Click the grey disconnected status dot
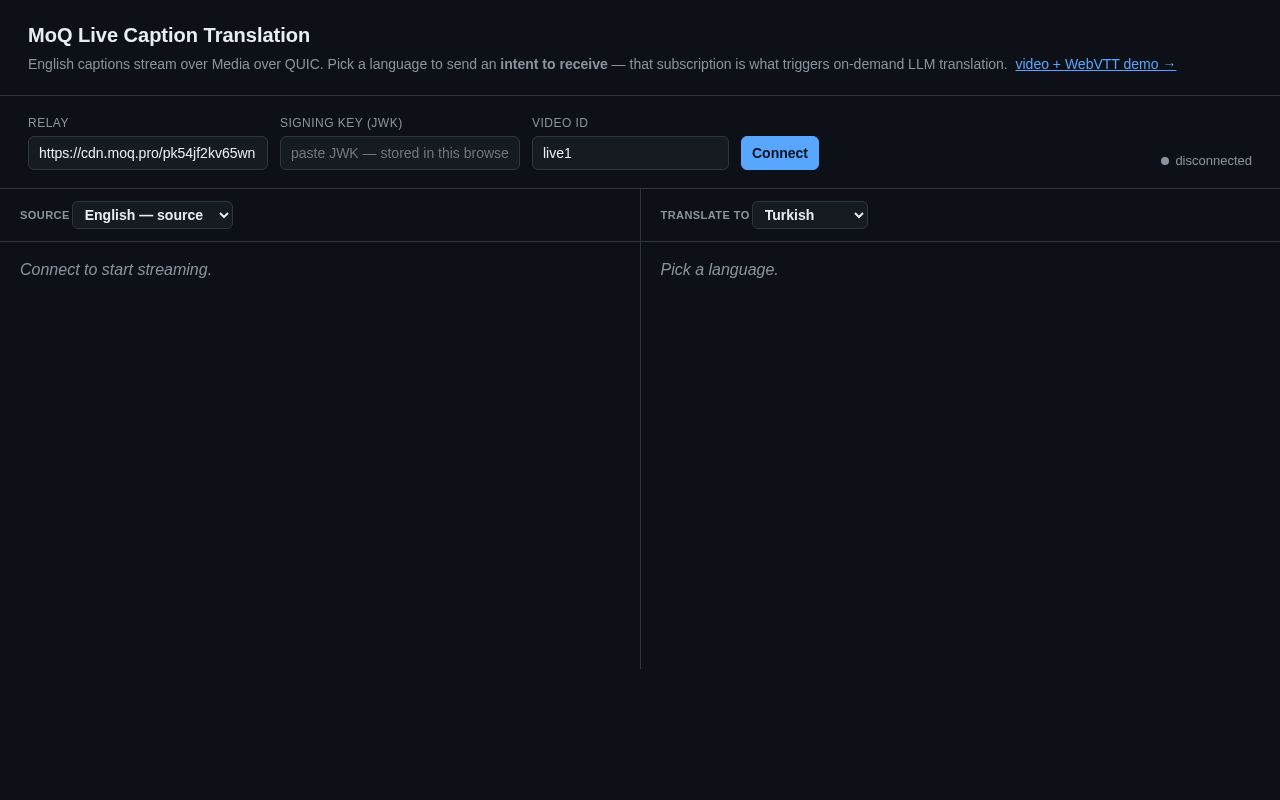 (x=1165, y=161)
